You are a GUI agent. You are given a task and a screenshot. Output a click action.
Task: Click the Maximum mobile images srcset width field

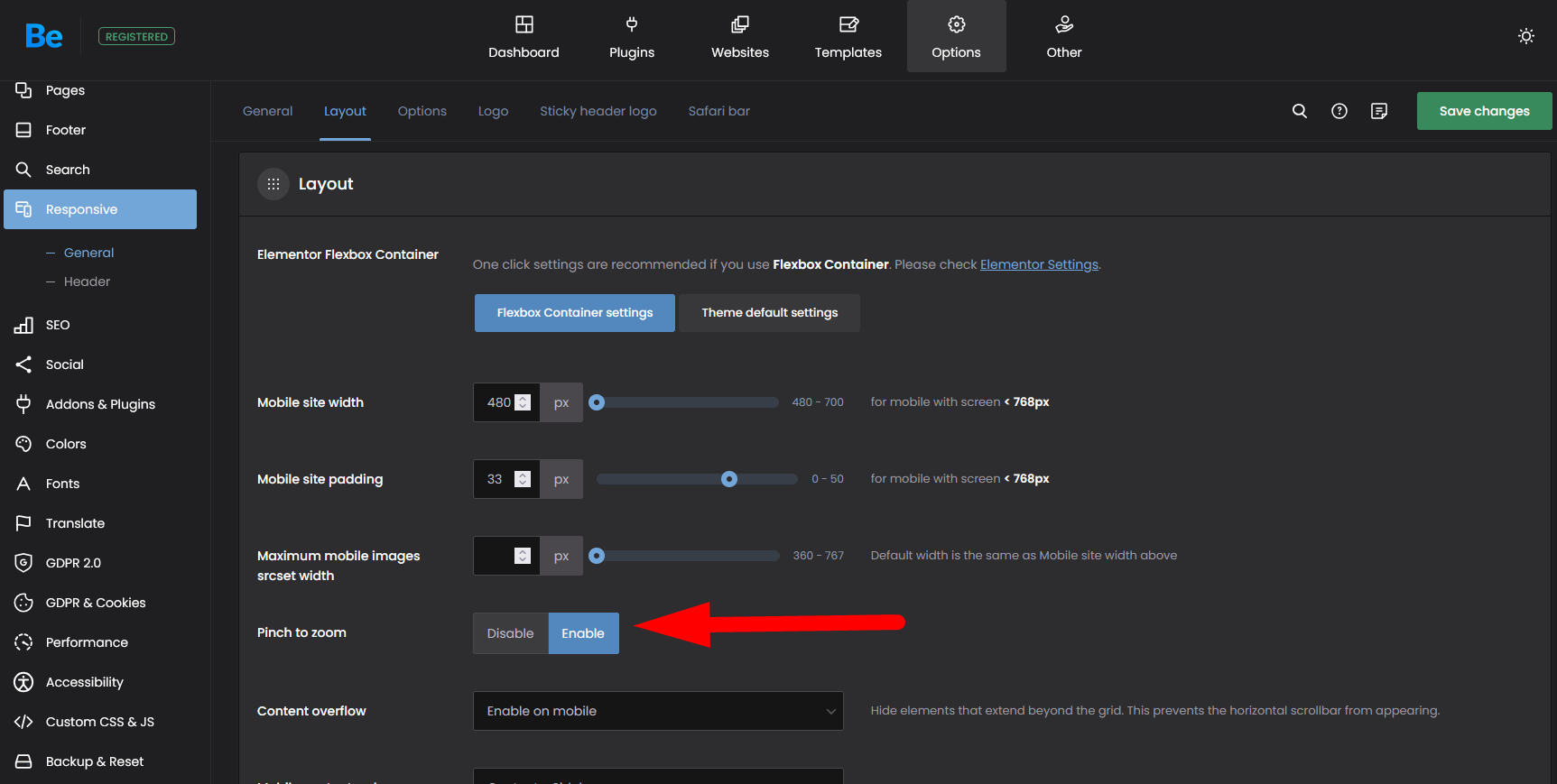coord(494,556)
